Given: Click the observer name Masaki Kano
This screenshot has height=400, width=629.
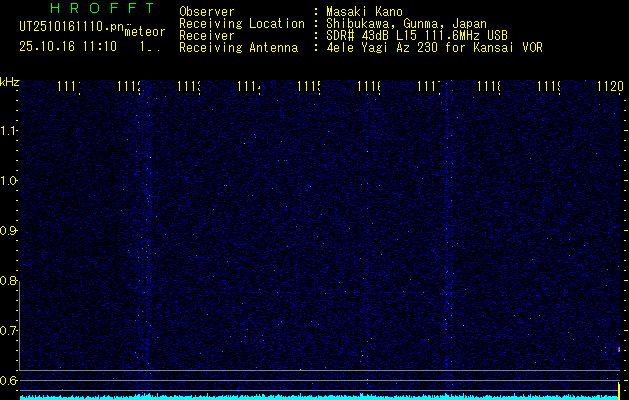Looking at the screenshot, I should click(364, 12).
